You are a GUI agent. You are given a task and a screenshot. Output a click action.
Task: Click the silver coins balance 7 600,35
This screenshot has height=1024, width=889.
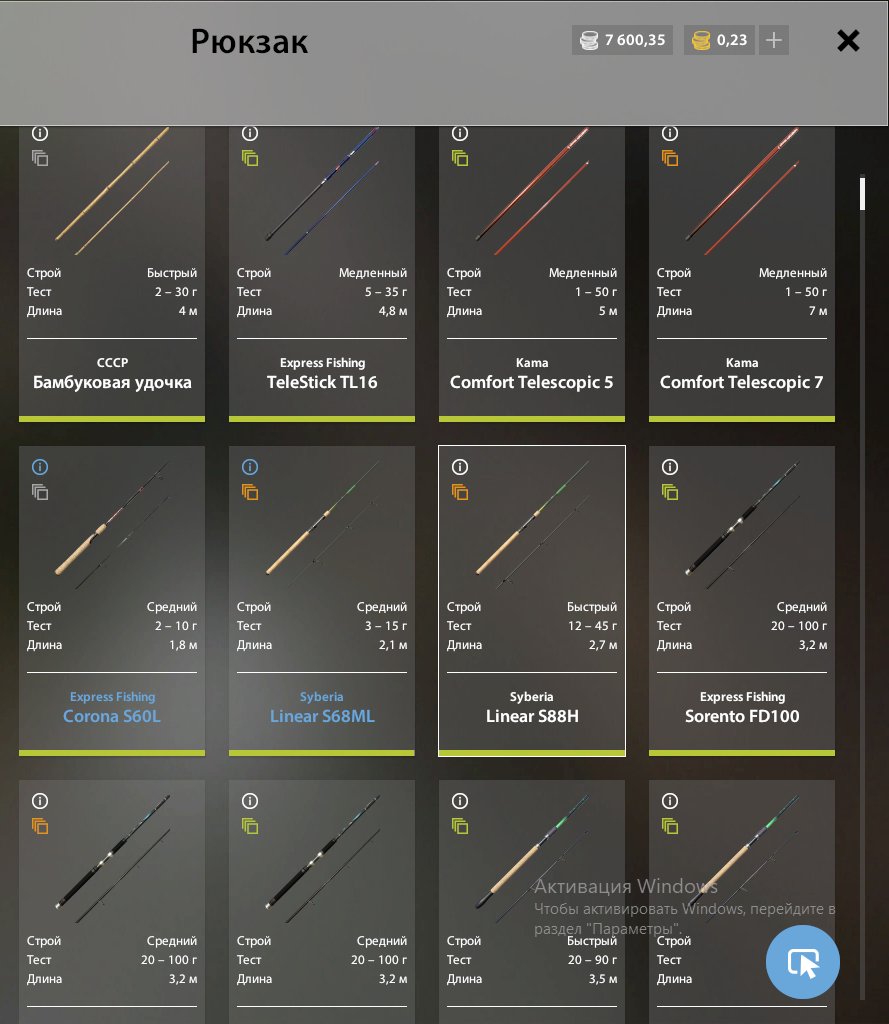pyautogui.click(x=622, y=40)
